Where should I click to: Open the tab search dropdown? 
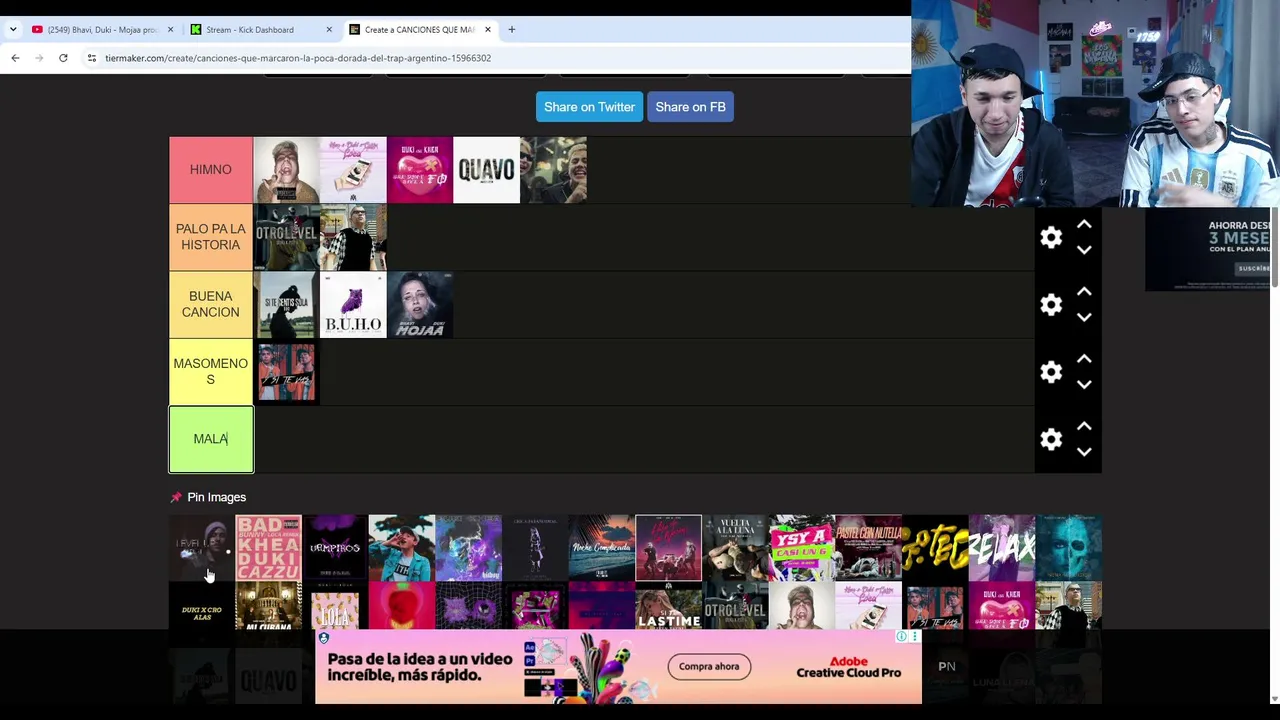12,29
